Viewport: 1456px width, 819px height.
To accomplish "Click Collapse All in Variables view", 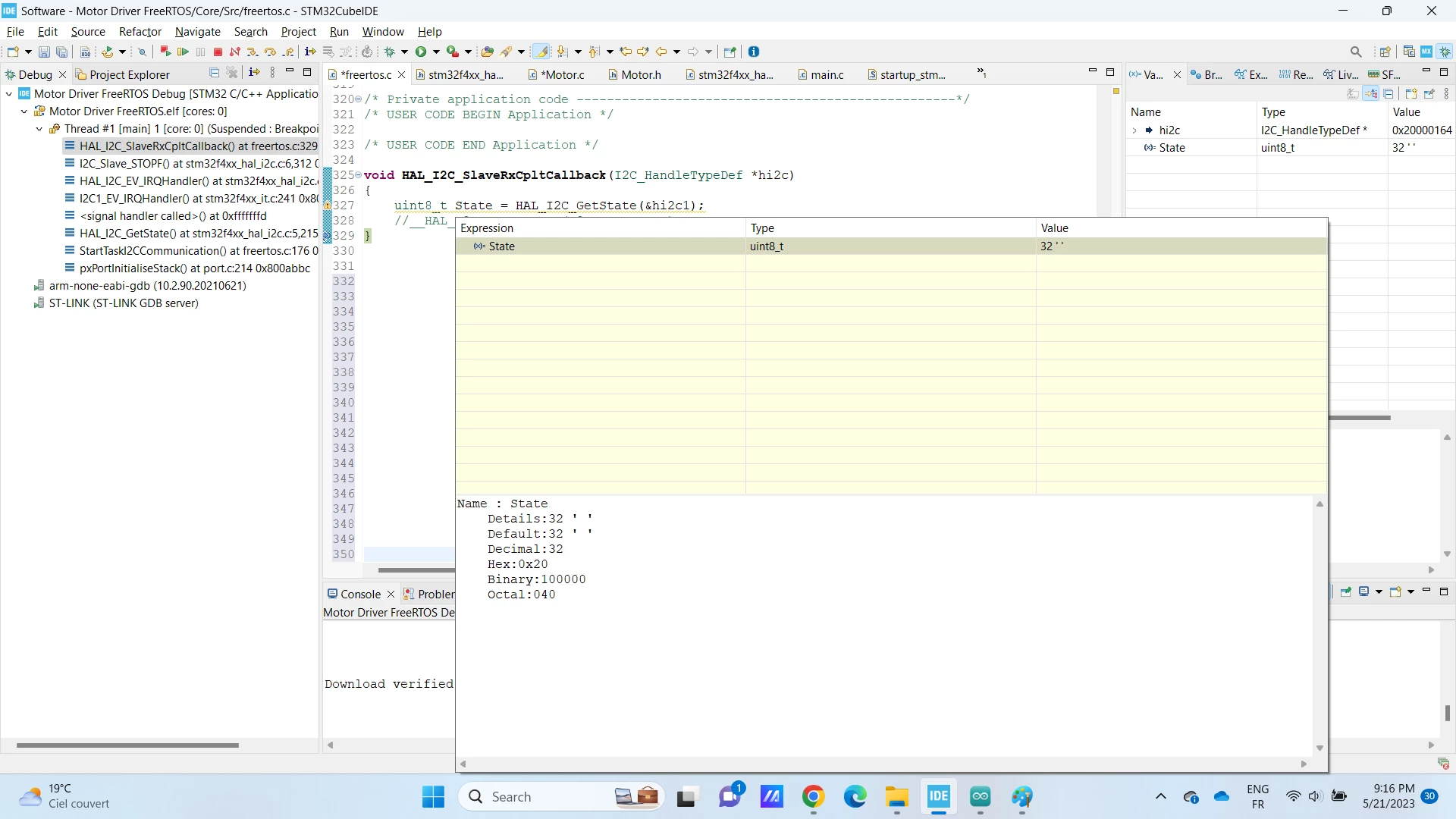I will tap(1389, 94).
